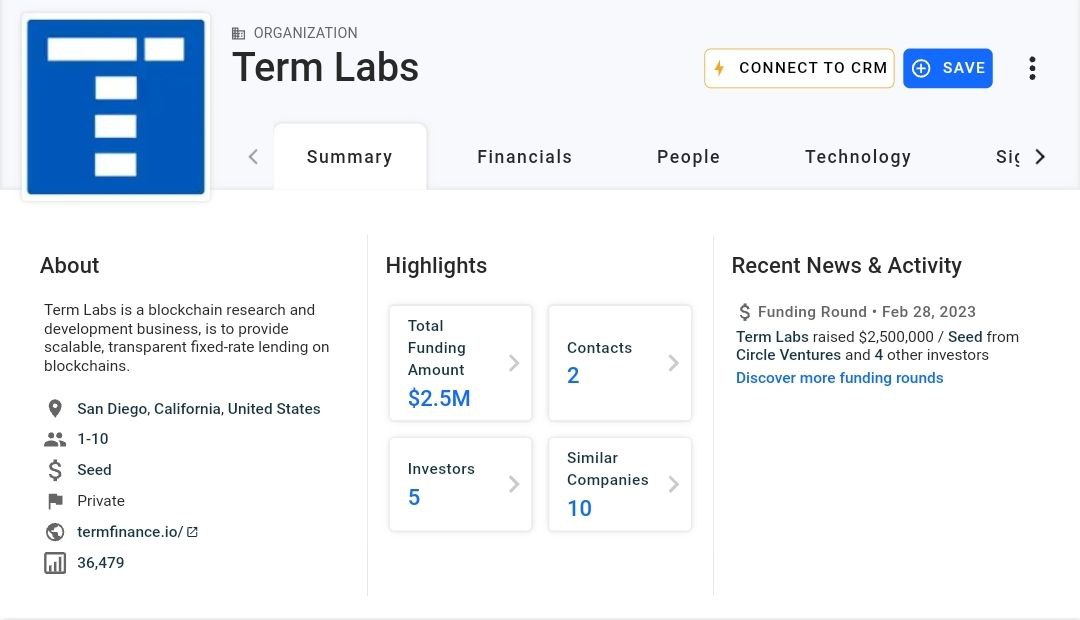Click the dollar sign funding stage icon
This screenshot has height=620, width=1080.
[55, 470]
